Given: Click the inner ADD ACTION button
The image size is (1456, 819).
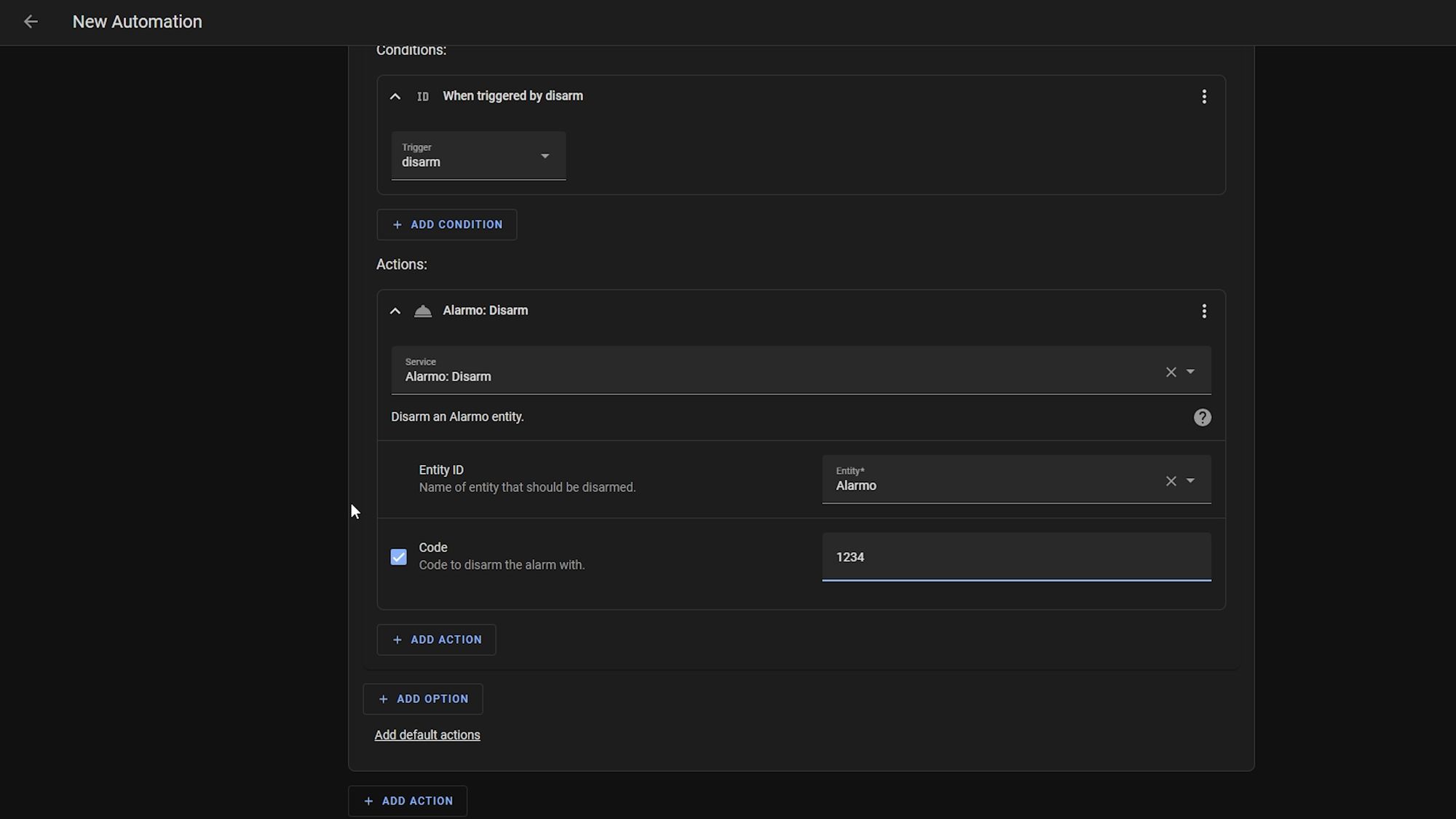Looking at the screenshot, I should pos(436,639).
